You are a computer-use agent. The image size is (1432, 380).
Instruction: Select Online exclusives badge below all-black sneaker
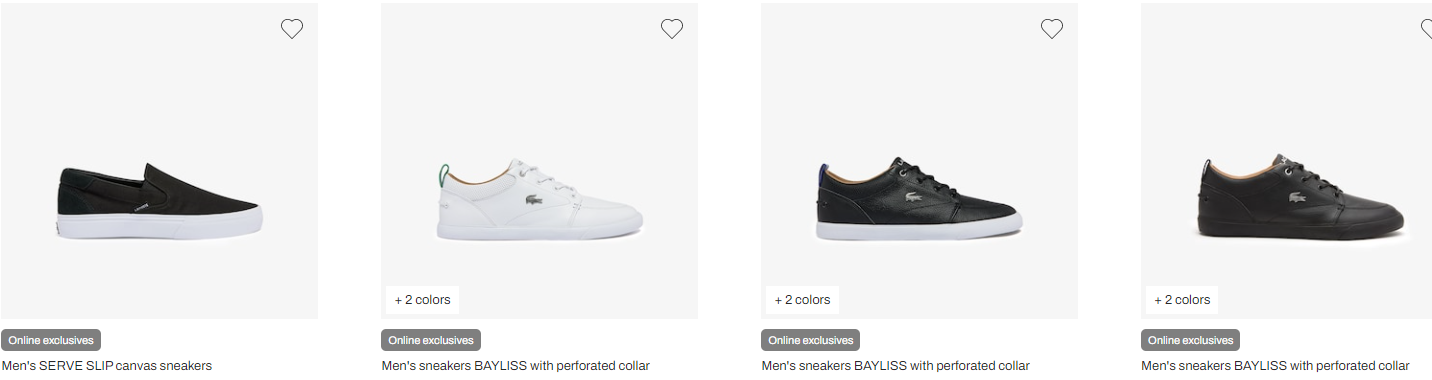point(1191,340)
